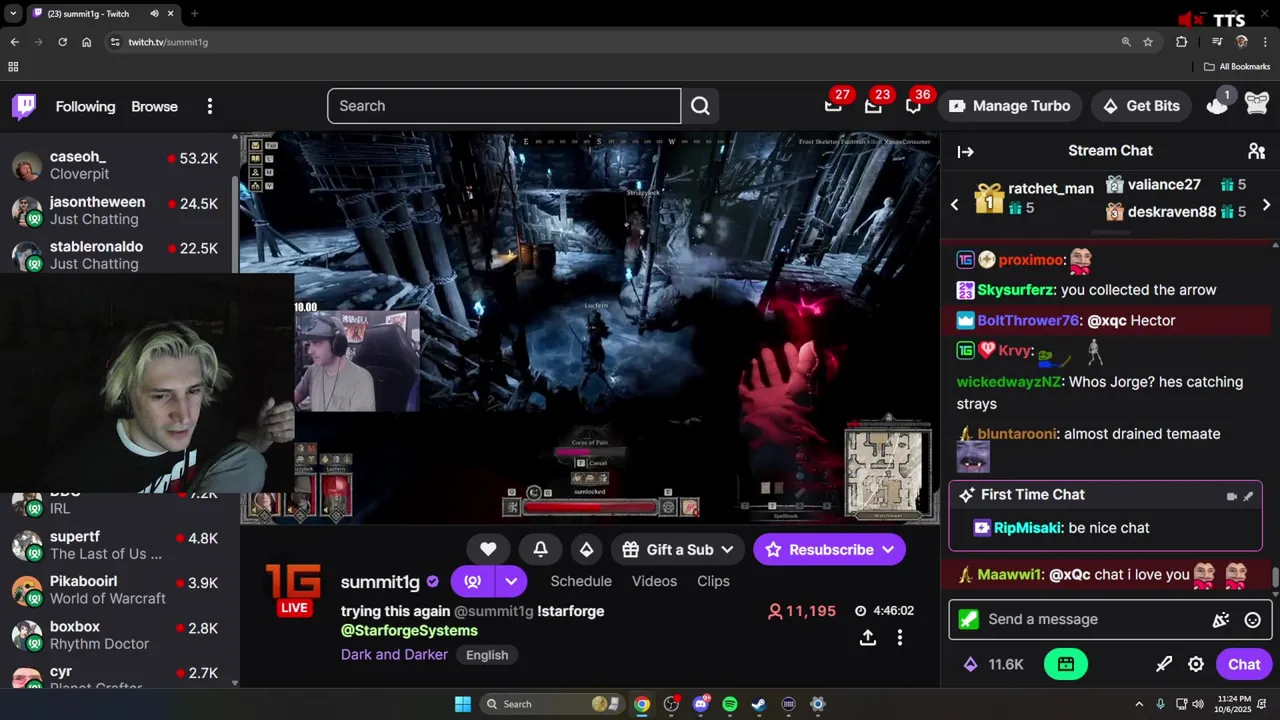Click the purple Chat send button
The height and width of the screenshot is (720, 1280).
pos(1244,664)
